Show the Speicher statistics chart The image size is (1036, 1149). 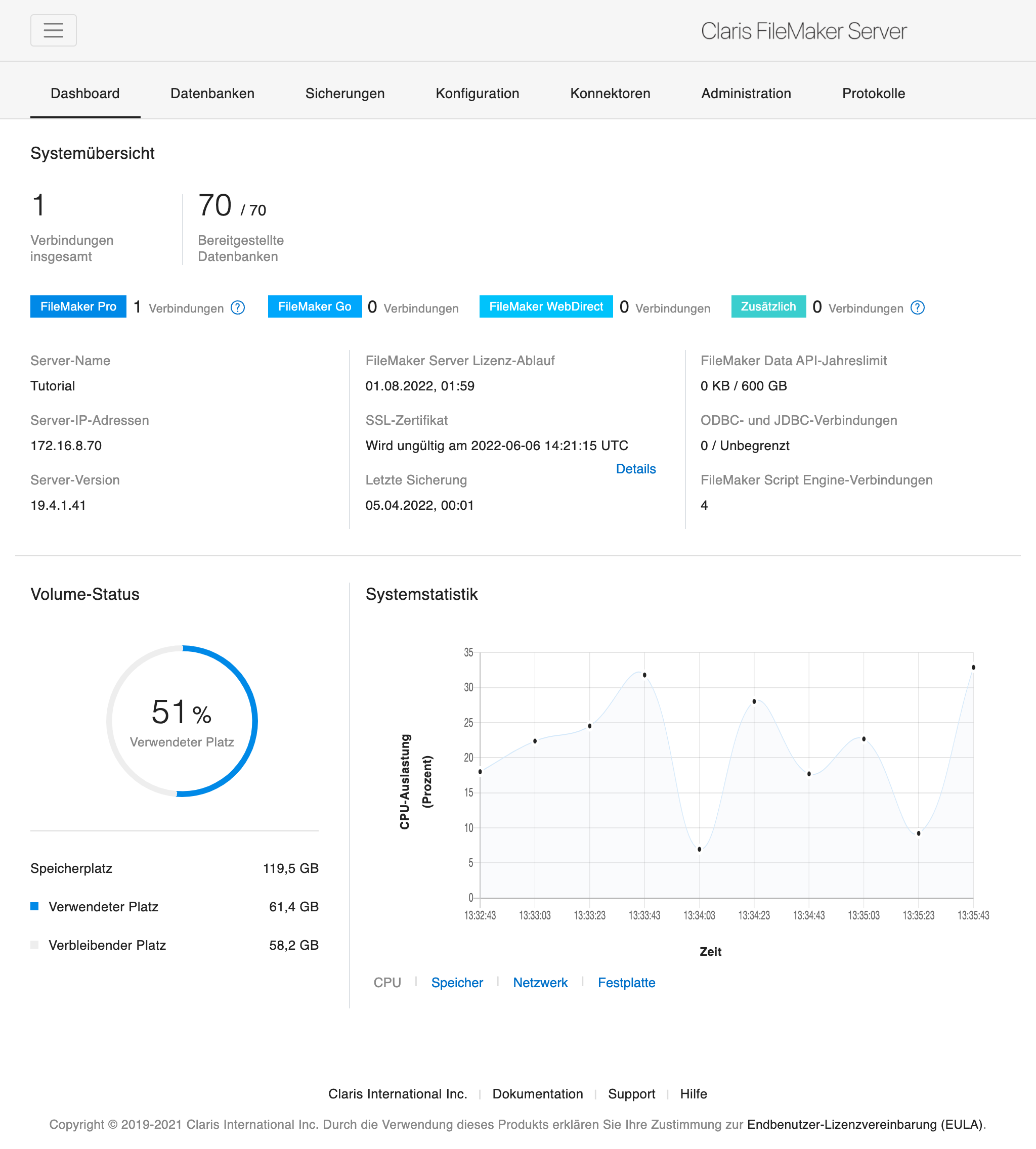pos(457,982)
